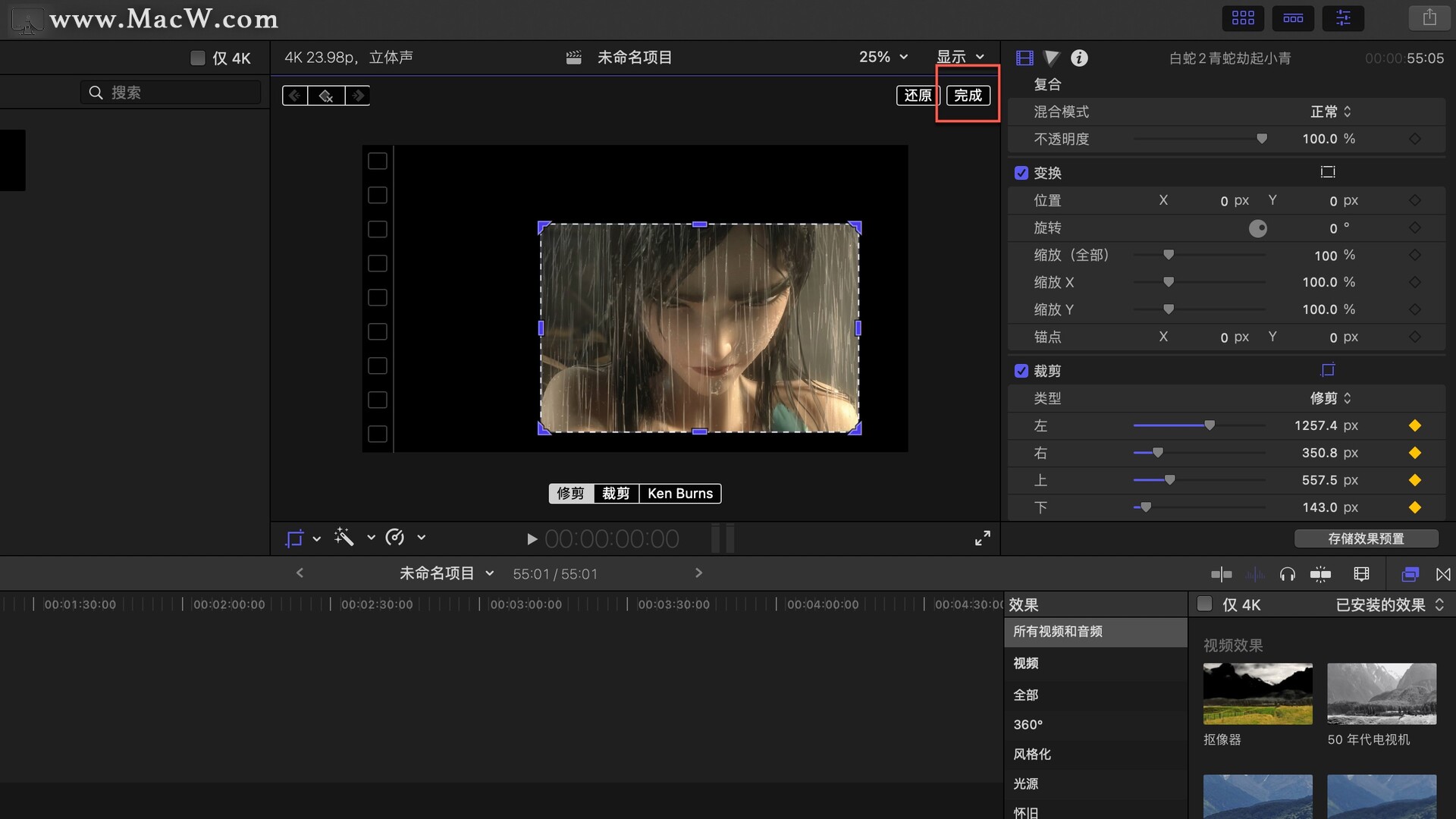This screenshot has width=1456, height=819.
Task: Add keyframe for 不透明度 parameter
Action: 1415,139
